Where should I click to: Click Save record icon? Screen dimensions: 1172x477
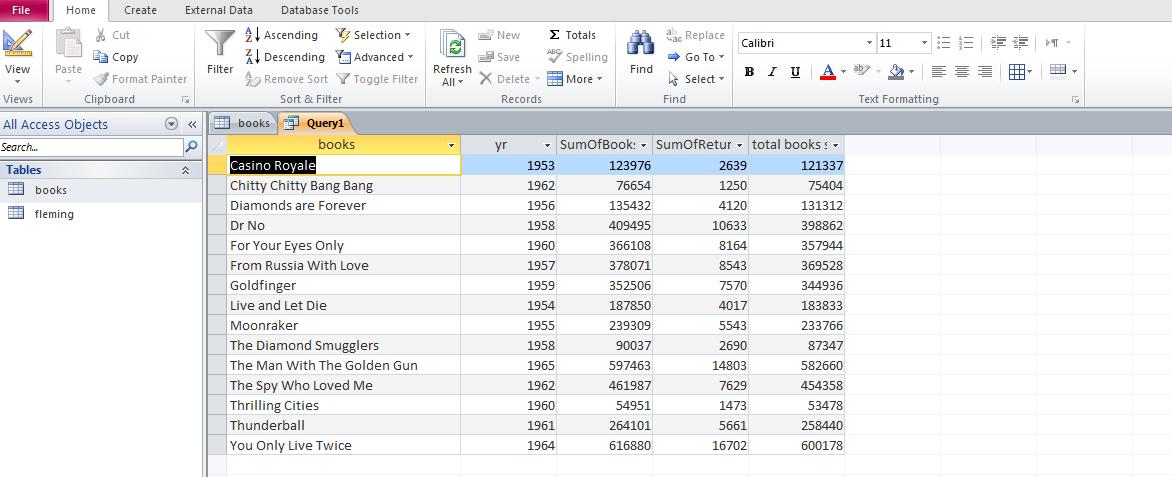pos(485,57)
